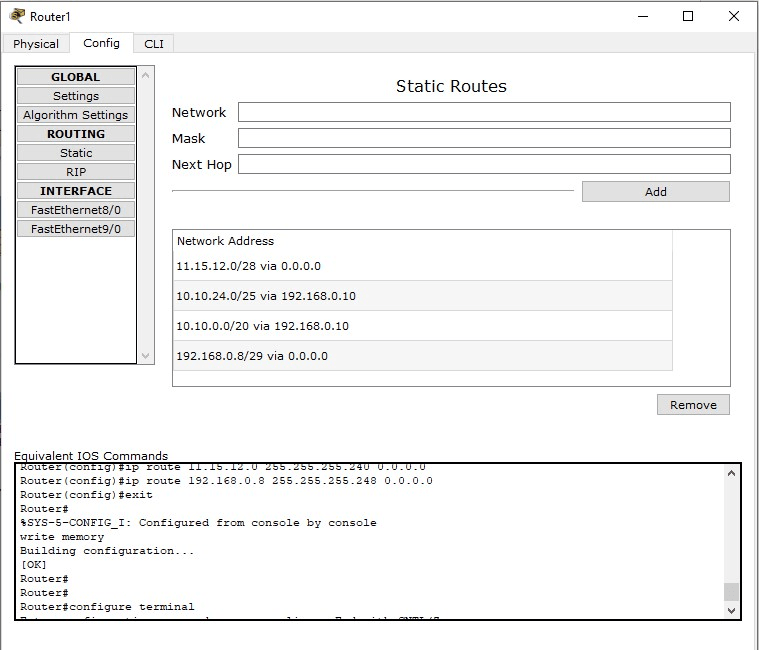The height and width of the screenshot is (650, 759).
Task: Click the Network input field
Action: click(x=484, y=112)
